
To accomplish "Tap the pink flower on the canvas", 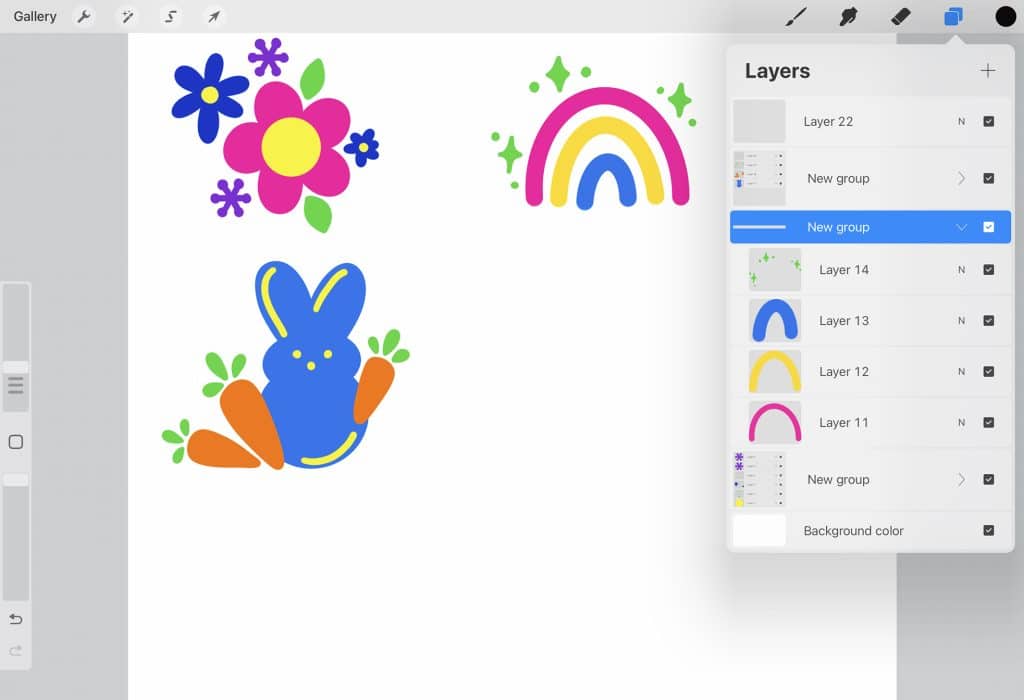I will coord(289,148).
